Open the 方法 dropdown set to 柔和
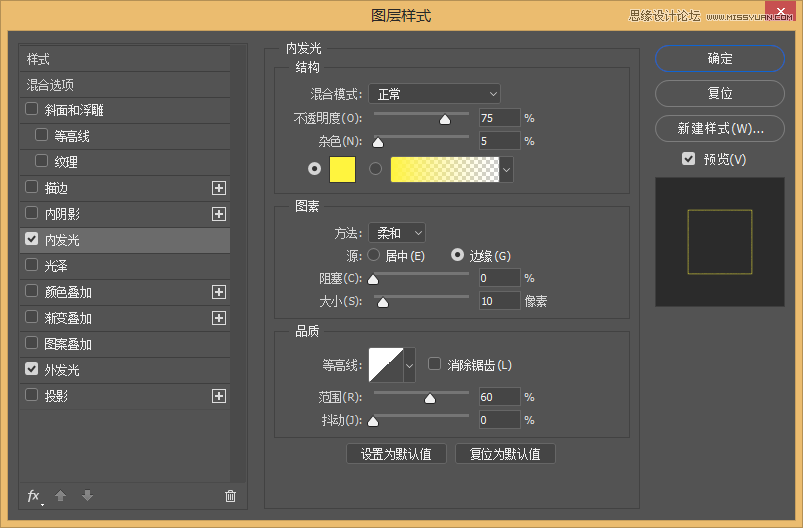The height and width of the screenshot is (528, 803). 397,233
